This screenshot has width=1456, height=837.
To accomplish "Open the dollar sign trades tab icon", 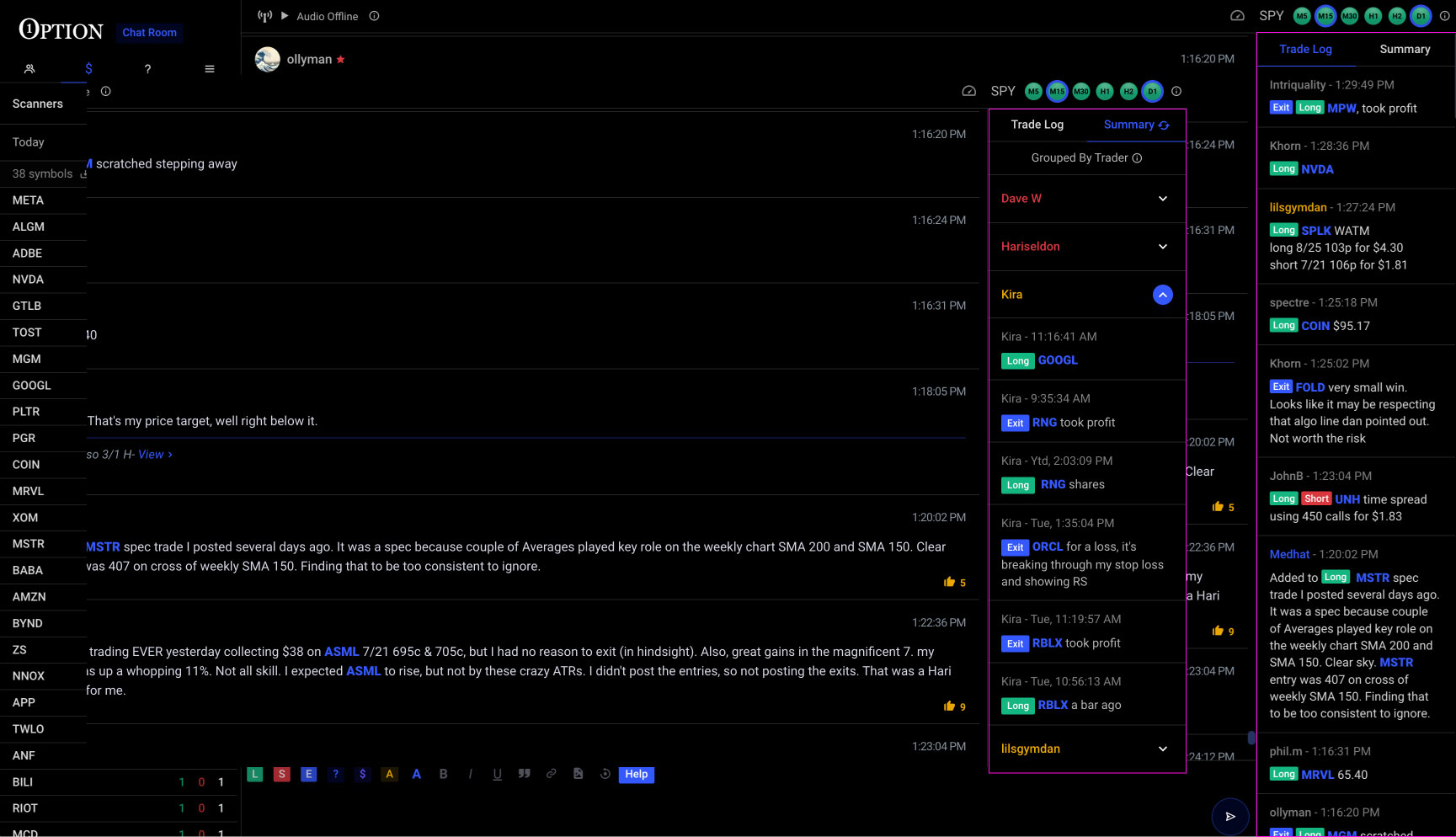I will tap(88, 68).
